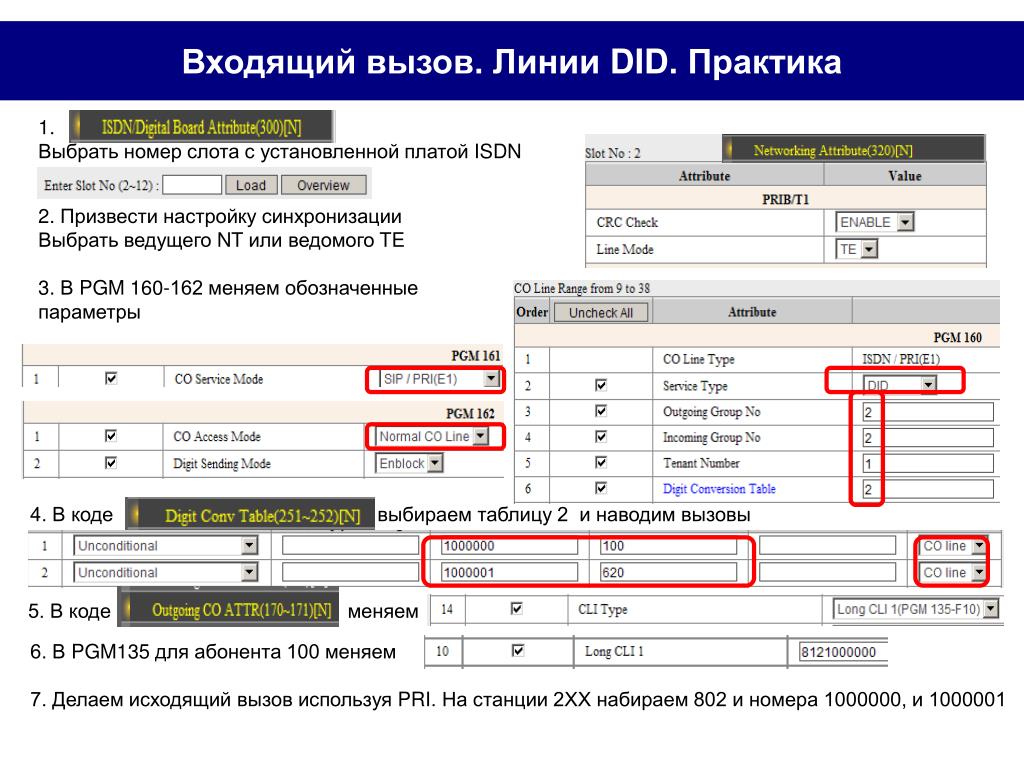Viewport: 1024px width, 768px height.
Task: Toggle the Service Type checkbox
Action: point(601,385)
